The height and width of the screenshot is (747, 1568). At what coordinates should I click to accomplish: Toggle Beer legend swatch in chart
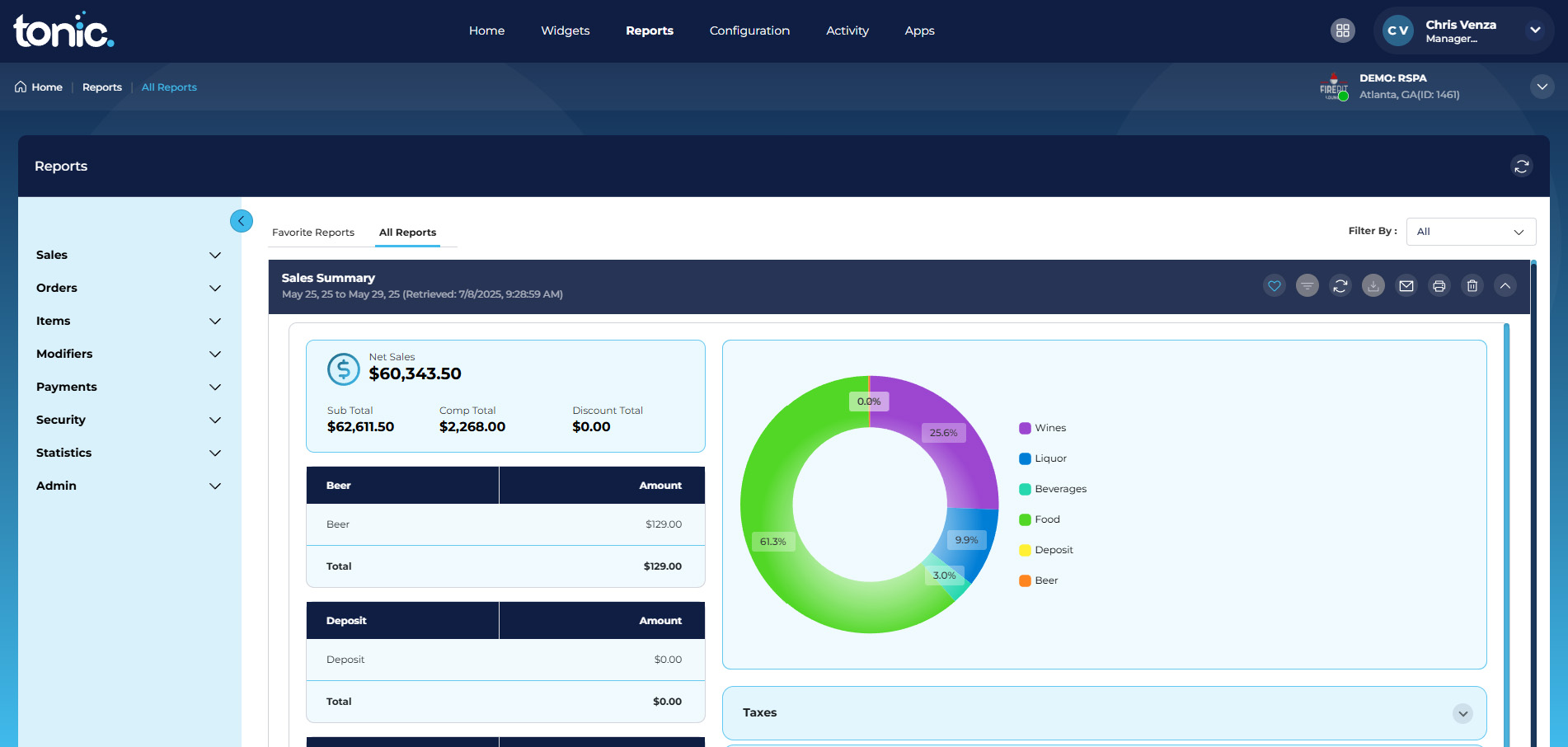(1025, 580)
